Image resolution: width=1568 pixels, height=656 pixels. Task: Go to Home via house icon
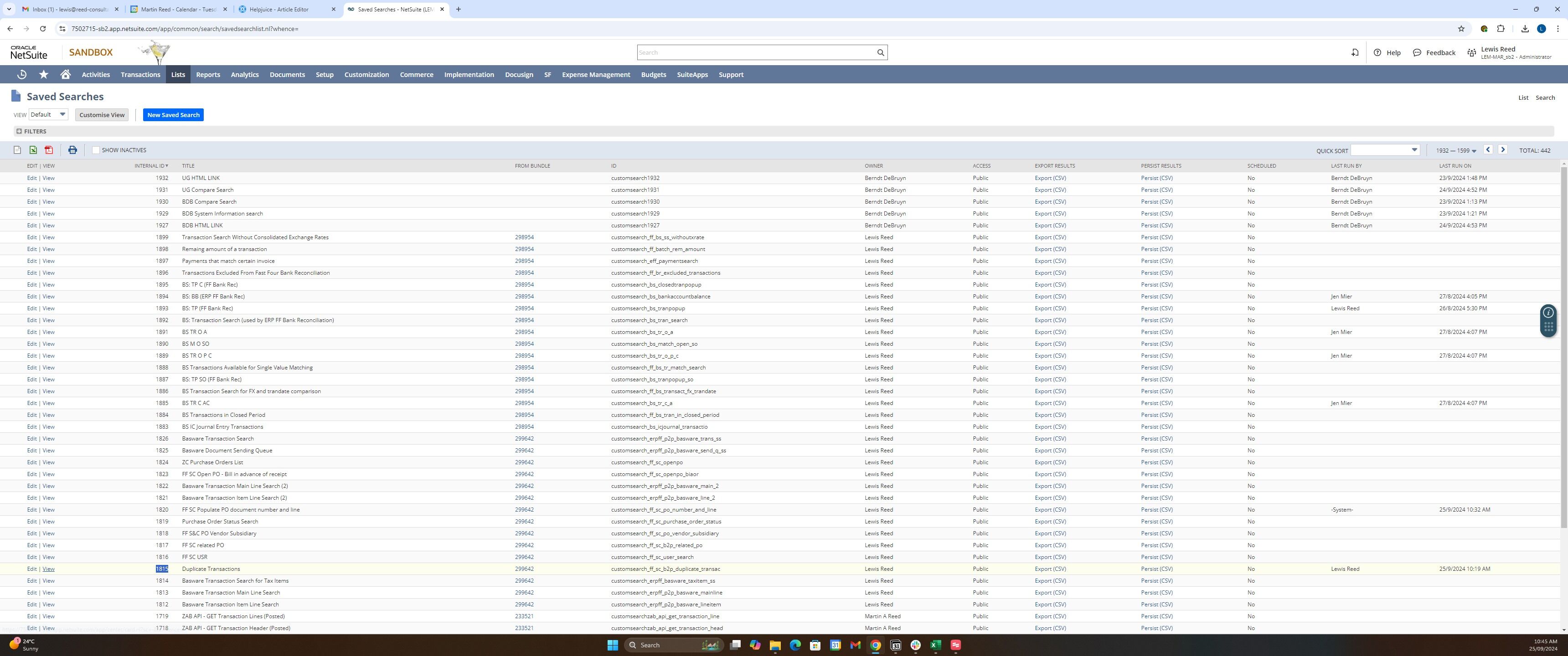point(65,74)
